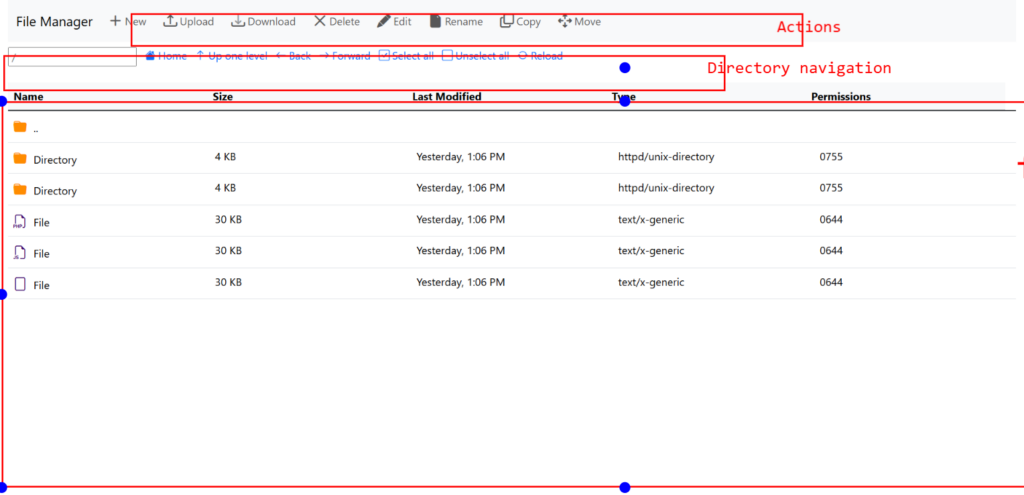
Task: Select the Edit pencil action
Action: (394, 22)
